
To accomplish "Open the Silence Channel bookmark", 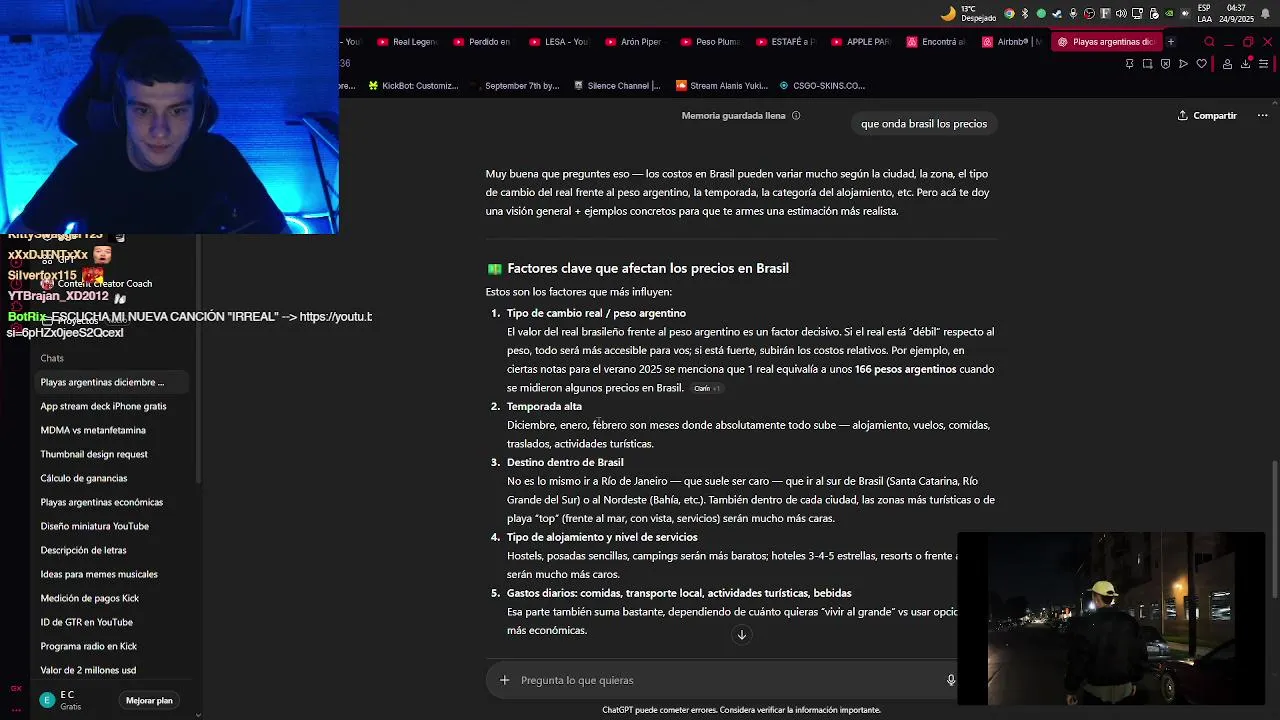I will pyautogui.click(x=617, y=86).
